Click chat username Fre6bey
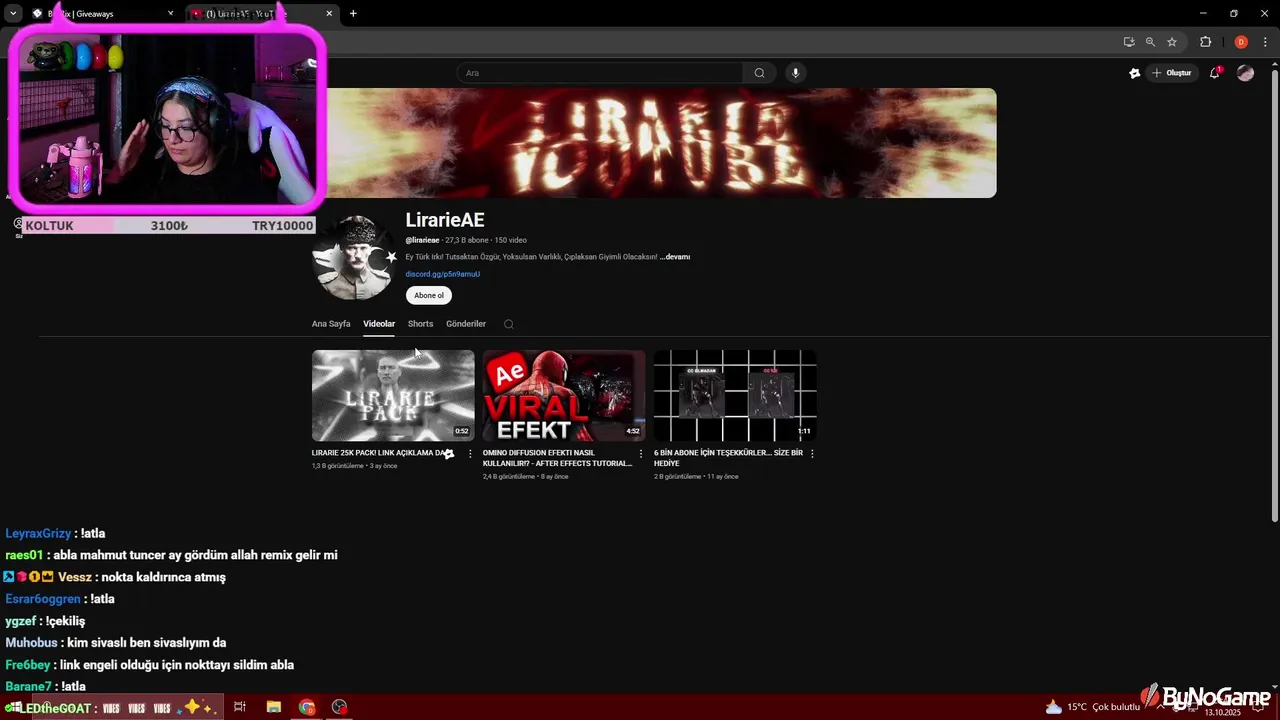The height and width of the screenshot is (720, 1280). pos(28,665)
